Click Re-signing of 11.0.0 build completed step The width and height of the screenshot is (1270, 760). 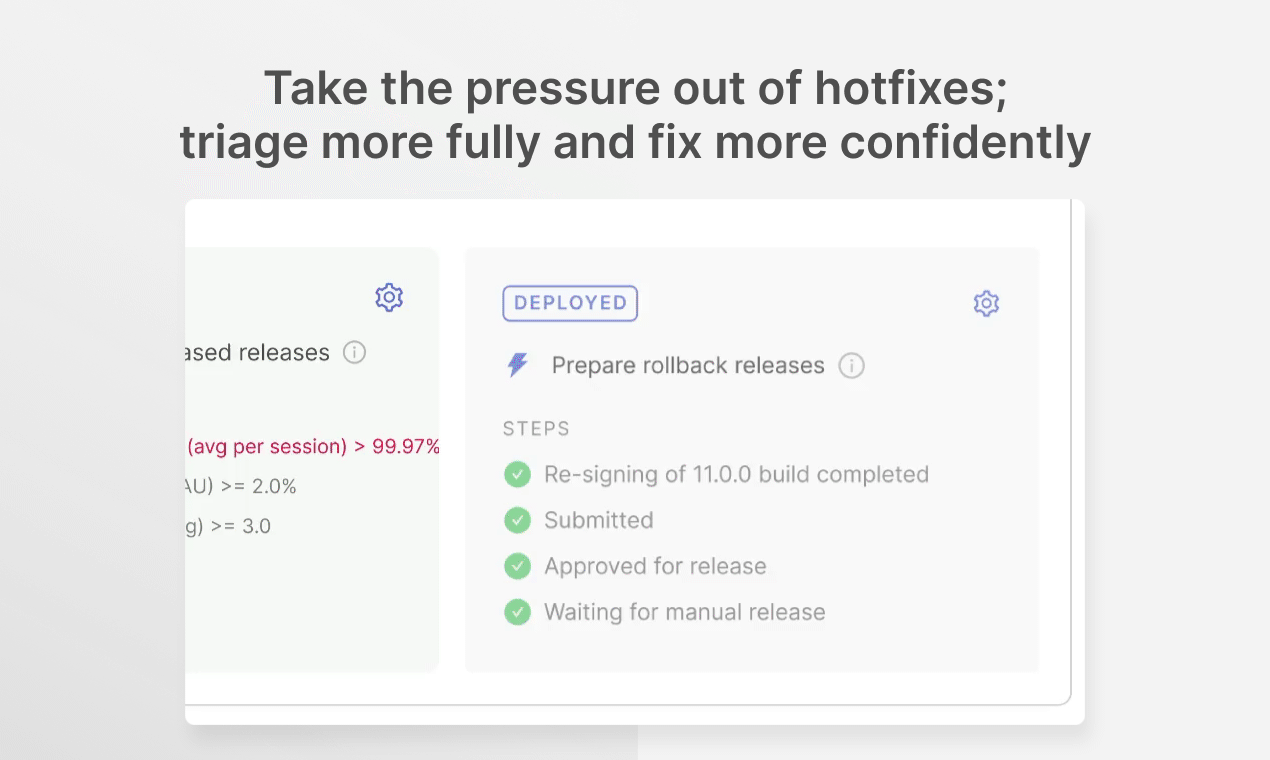click(736, 474)
